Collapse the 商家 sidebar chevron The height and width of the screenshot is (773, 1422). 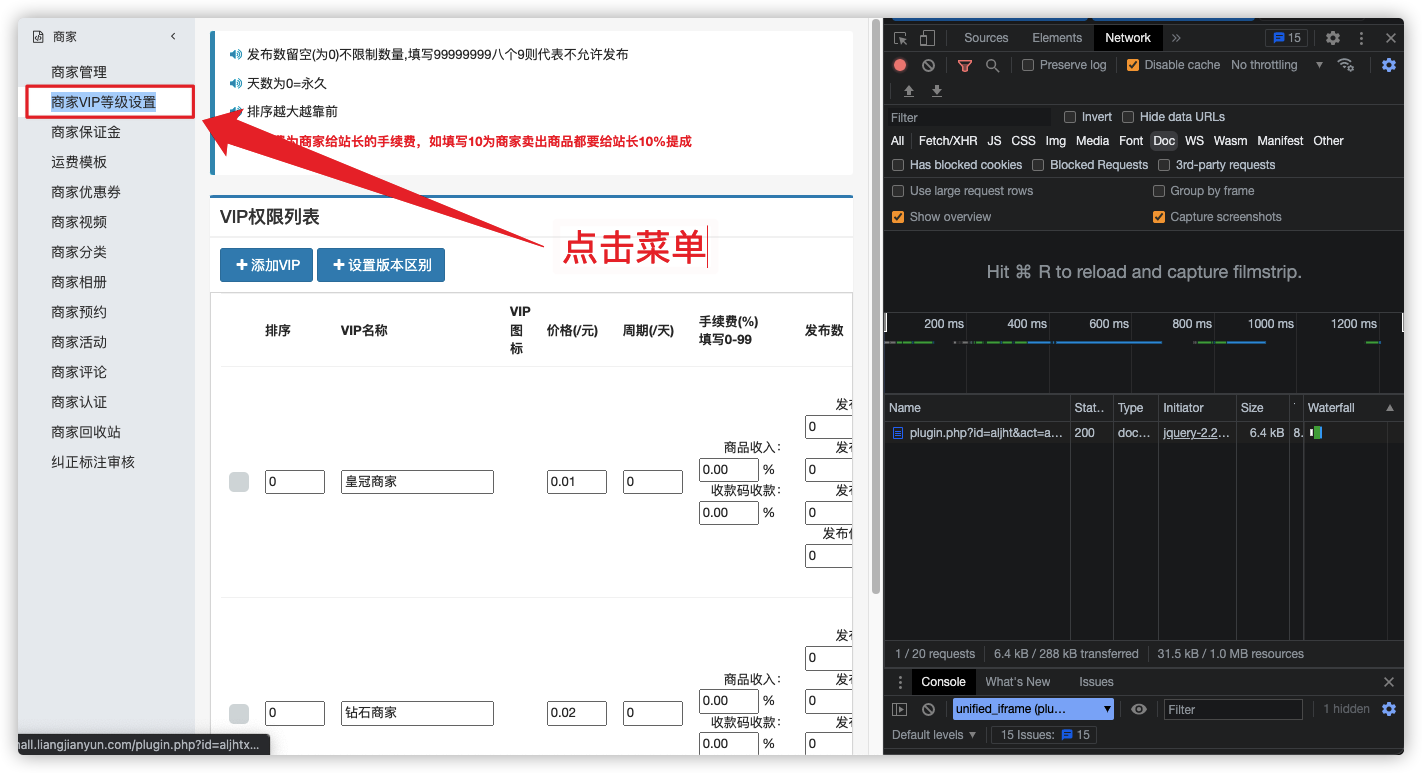pyautogui.click(x=173, y=36)
